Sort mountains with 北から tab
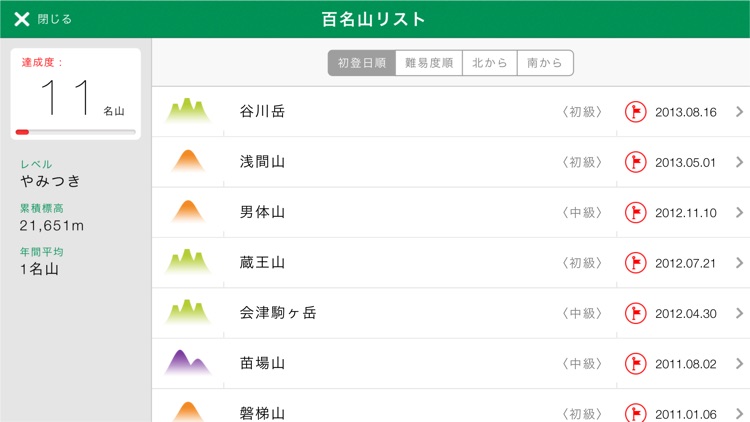 489,63
